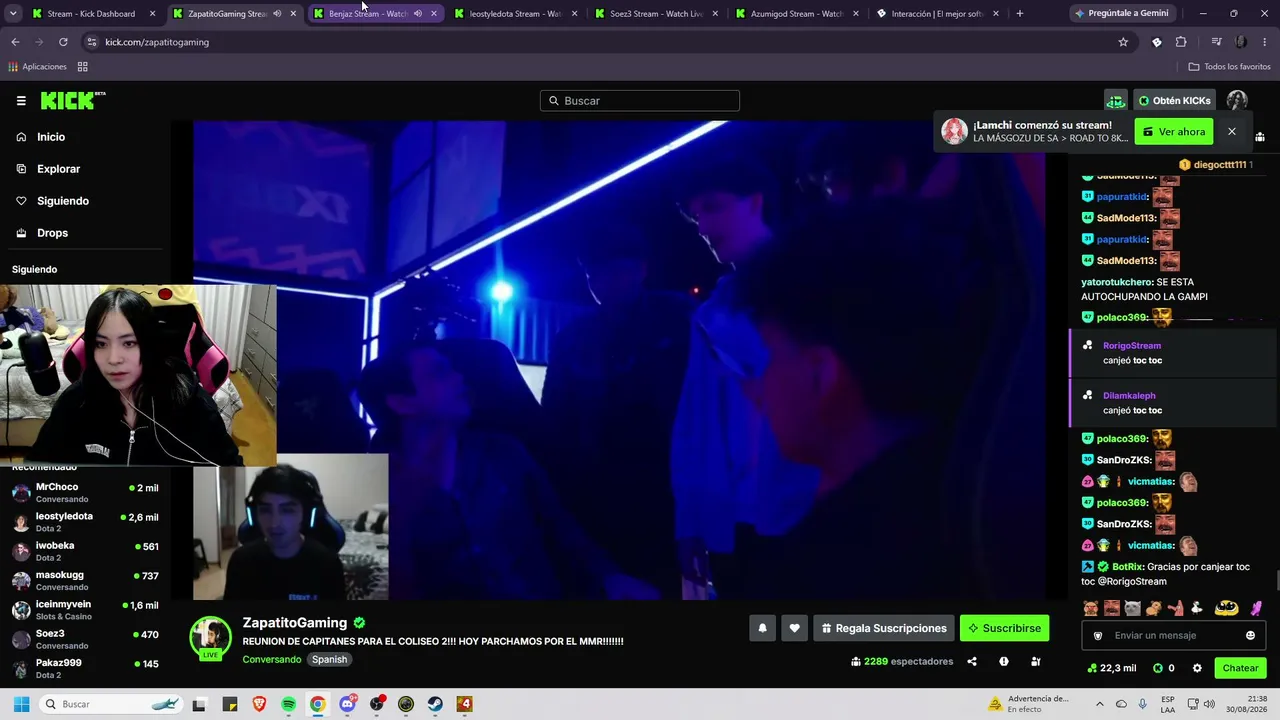Click ZapatitoGaming channel avatar

[211, 637]
